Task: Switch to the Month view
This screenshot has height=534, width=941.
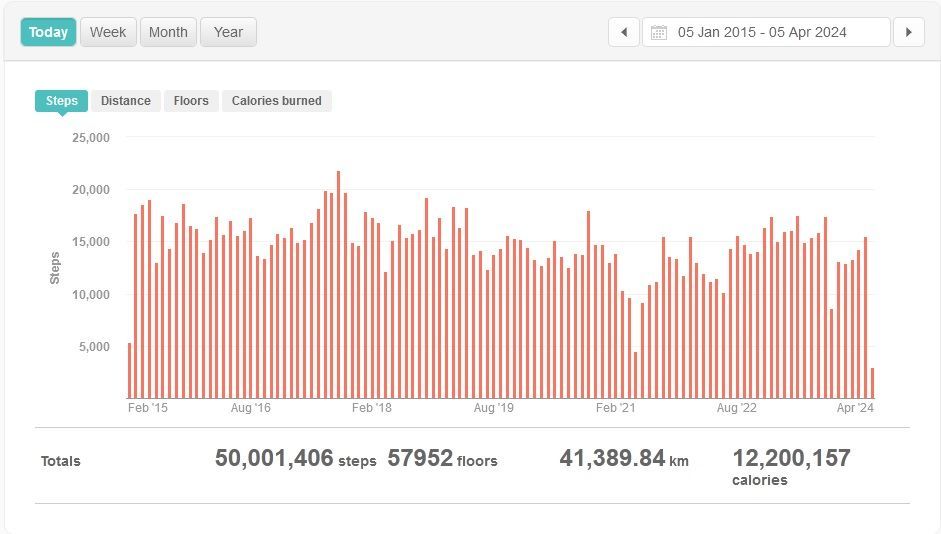Action: click(x=168, y=32)
